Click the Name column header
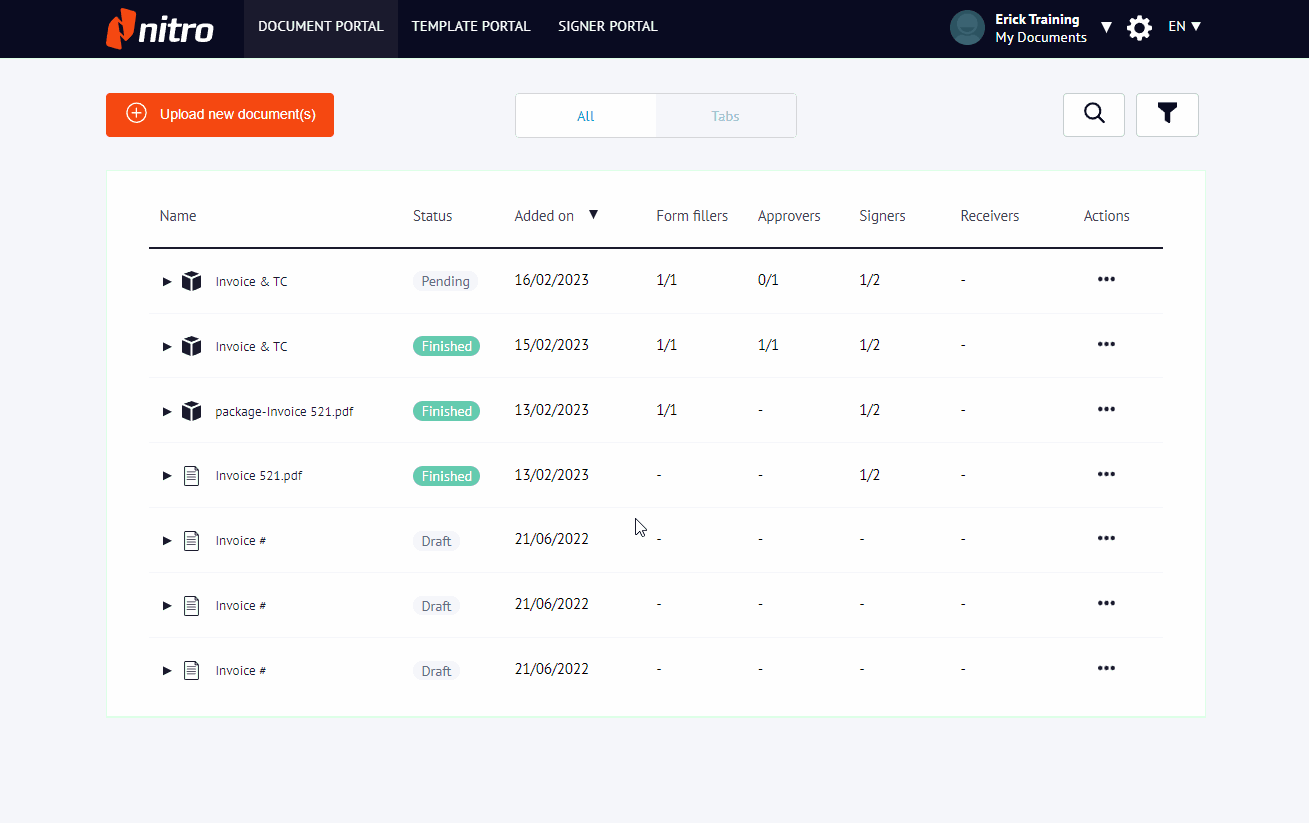 point(178,216)
